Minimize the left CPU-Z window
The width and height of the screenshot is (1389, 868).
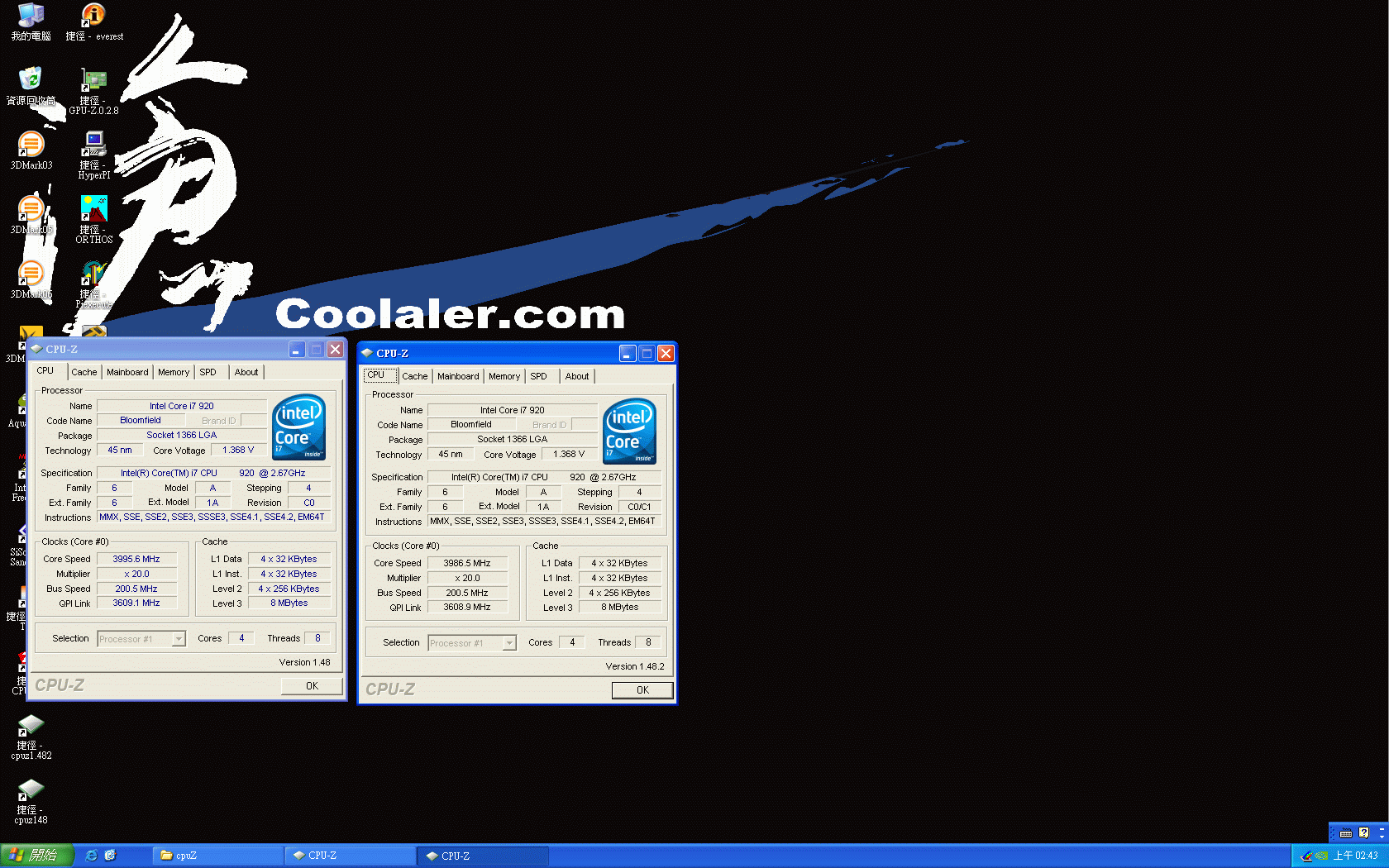coord(297,350)
